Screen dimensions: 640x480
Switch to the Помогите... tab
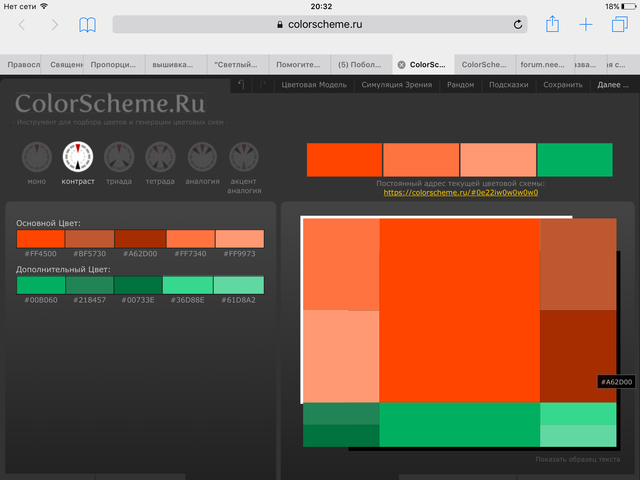[x=299, y=64]
